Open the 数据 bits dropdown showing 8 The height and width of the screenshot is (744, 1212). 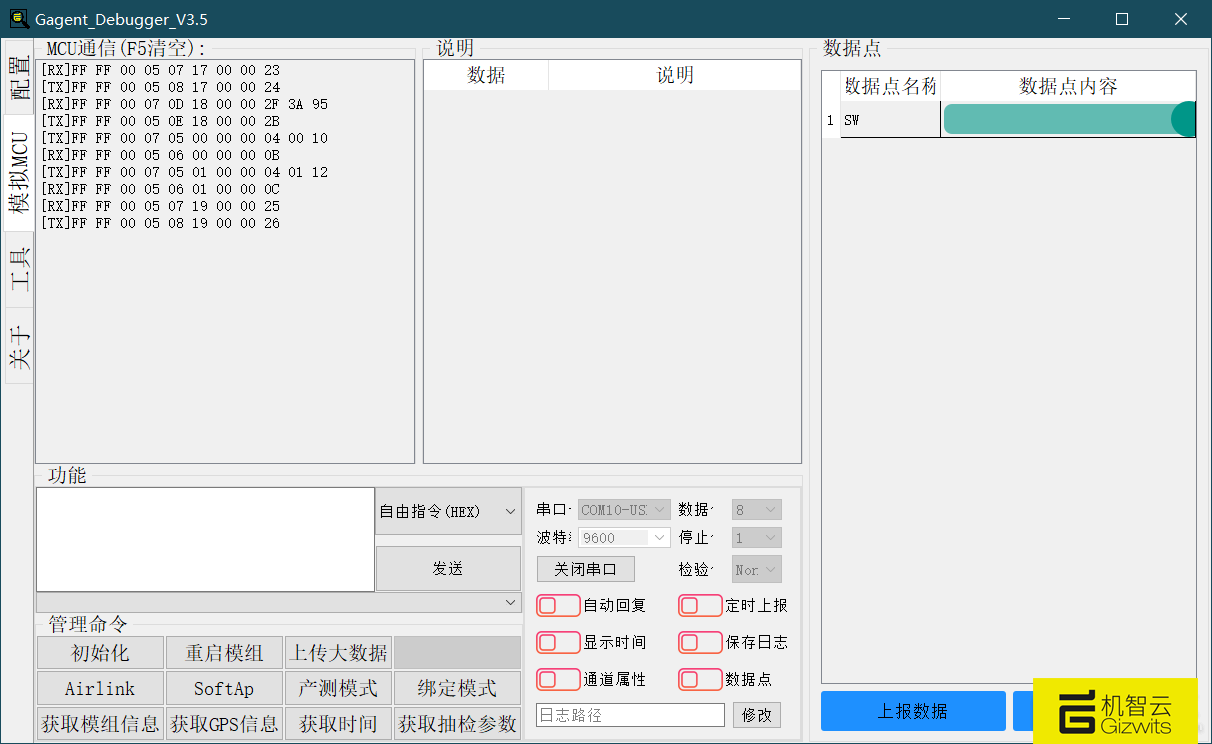coord(756,510)
